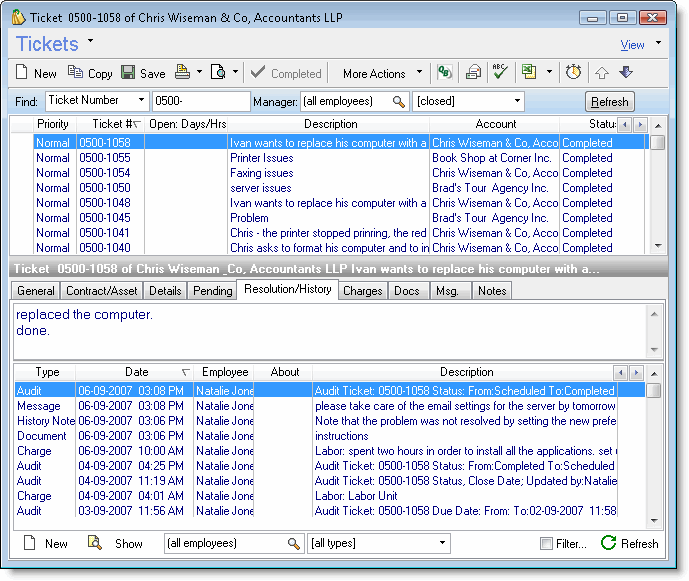Click the Copy ticket icon
This screenshot has height=581, width=689.
[x=76, y=73]
